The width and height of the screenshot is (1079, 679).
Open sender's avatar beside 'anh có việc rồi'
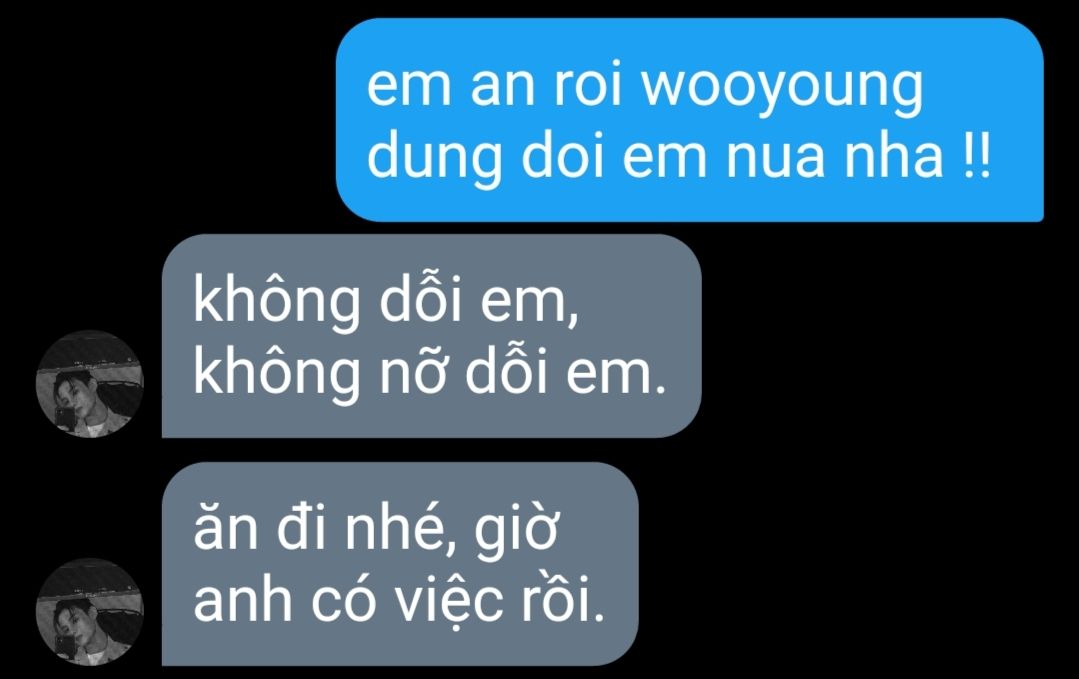point(89,612)
